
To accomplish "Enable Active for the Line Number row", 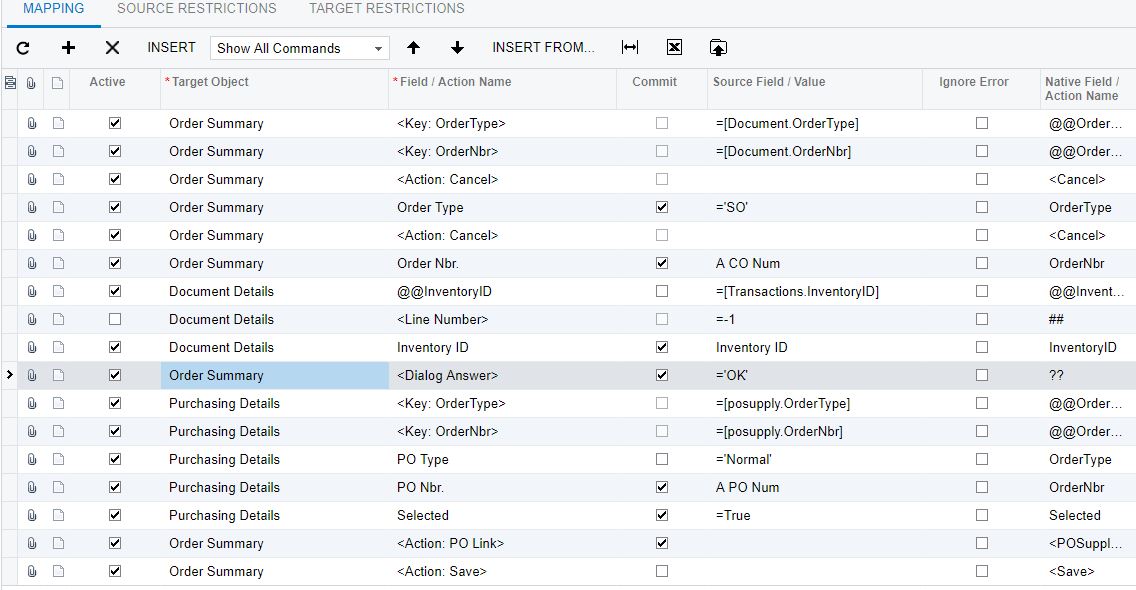I will (115, 320).
